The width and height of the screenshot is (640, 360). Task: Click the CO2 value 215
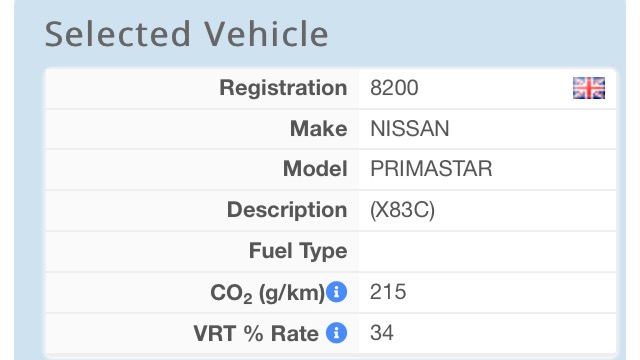[388, 292]
